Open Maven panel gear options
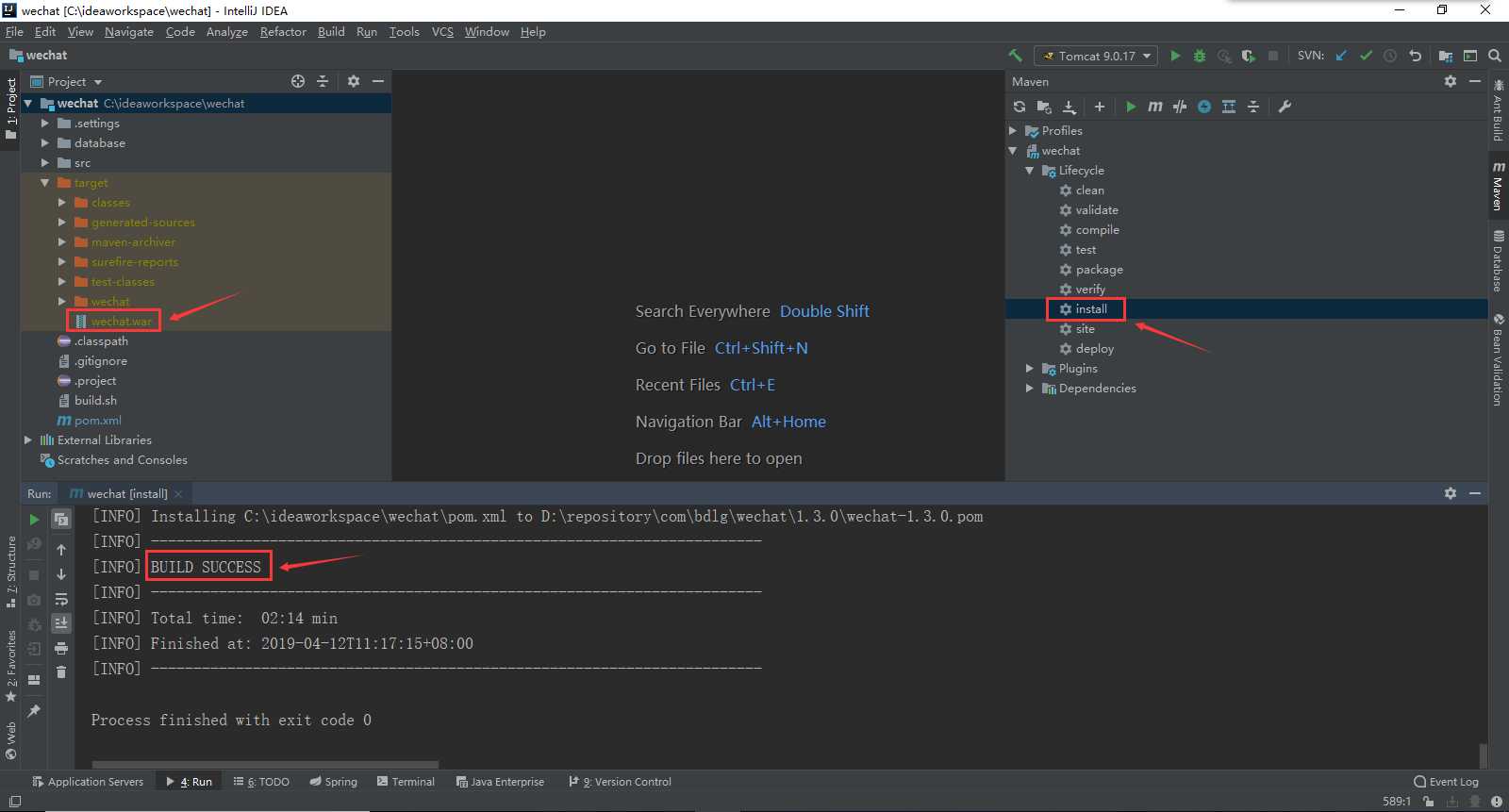This screenshot has height=812, width=1509. tap(1451, 81)
